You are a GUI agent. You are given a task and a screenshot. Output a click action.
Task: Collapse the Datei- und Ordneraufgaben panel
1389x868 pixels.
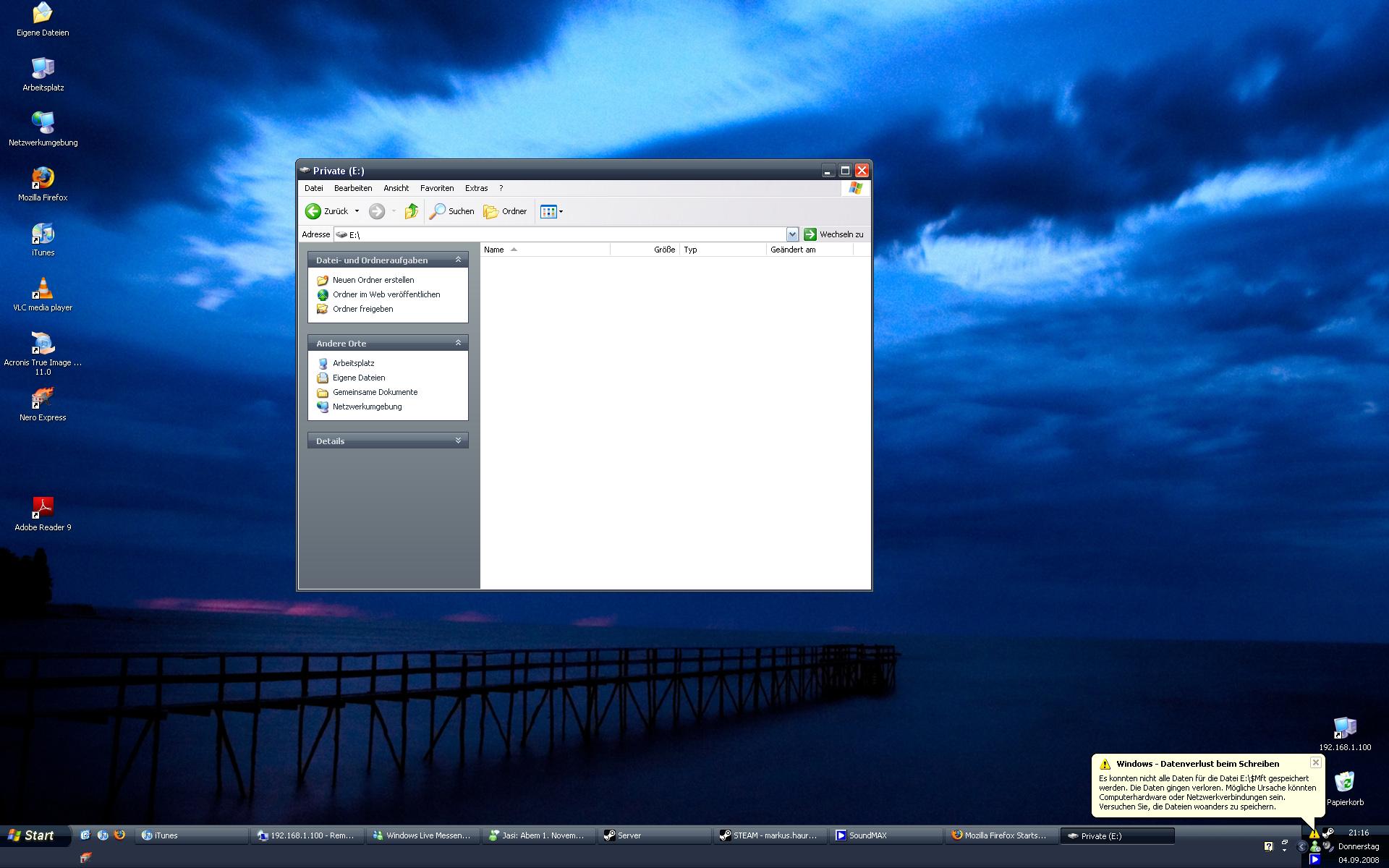point(458,260)
